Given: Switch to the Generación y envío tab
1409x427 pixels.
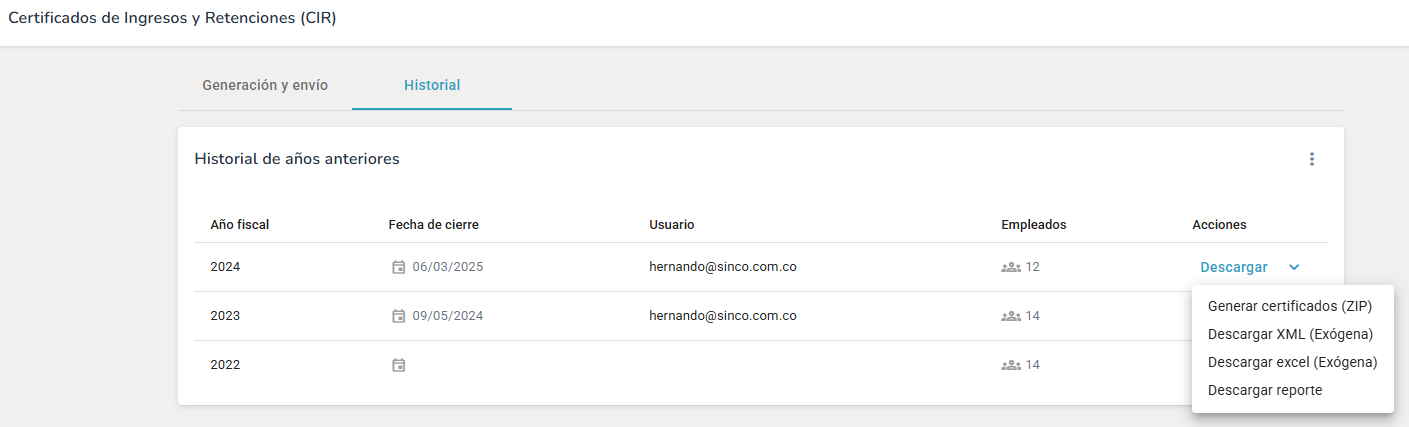Looking at the screenshot, I should pos(265,85).
